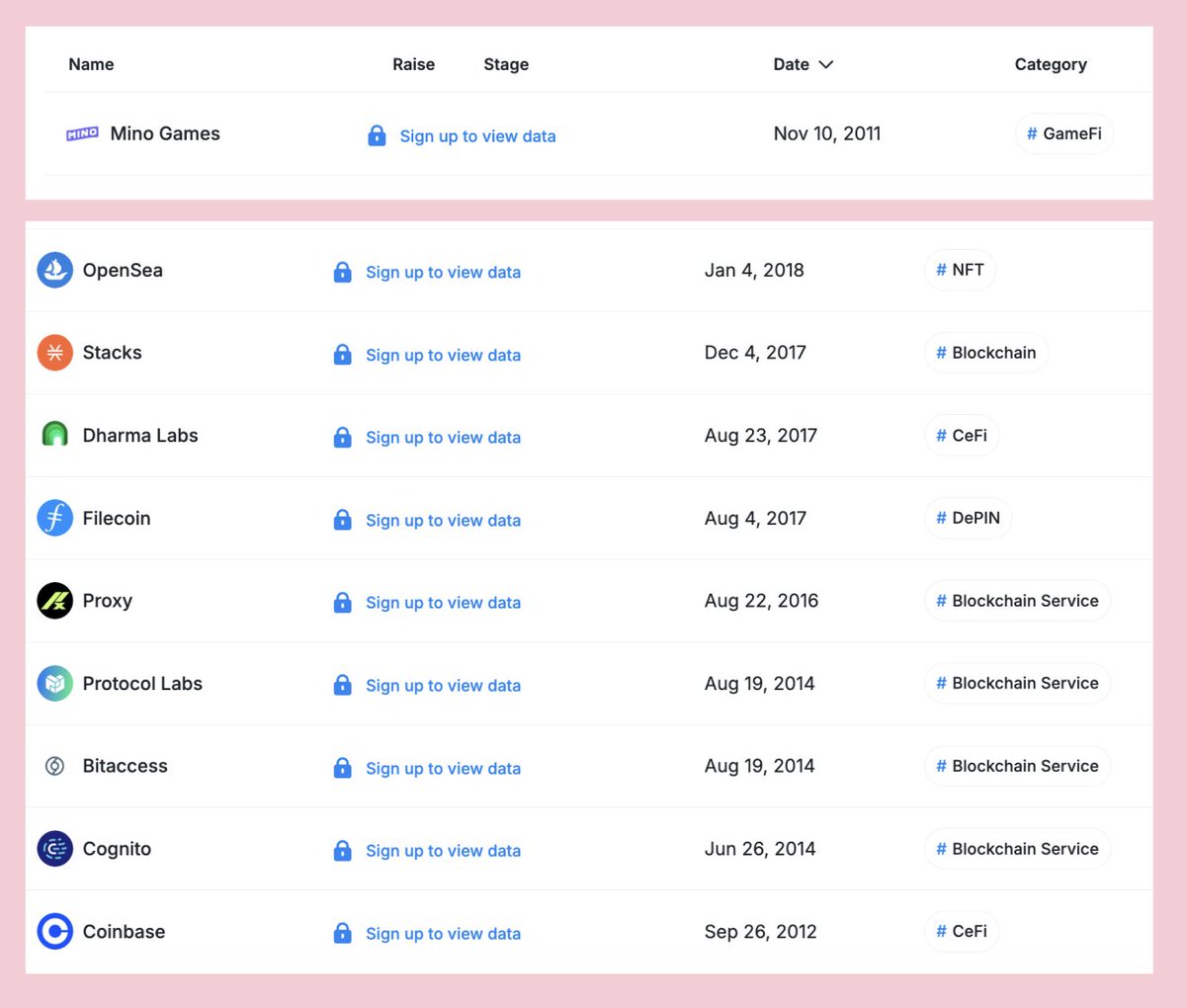Screen dimensions: 1186x1008
Task: Click the lock icon in Stacks row
Action: click(x=342, y=355)
